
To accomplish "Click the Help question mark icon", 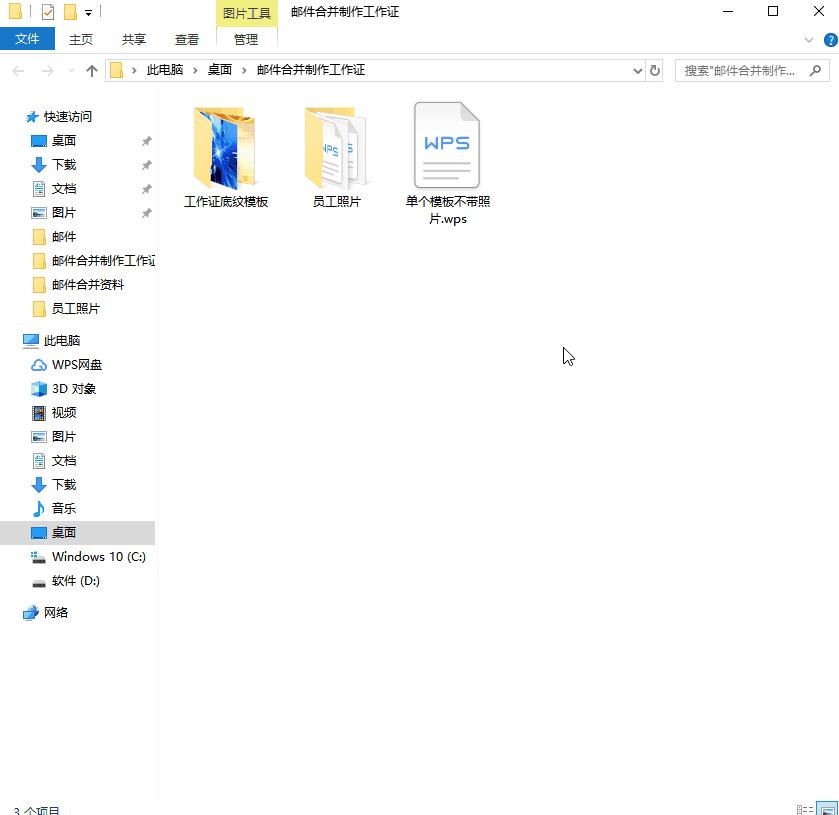I will click(x=830, y=40).
